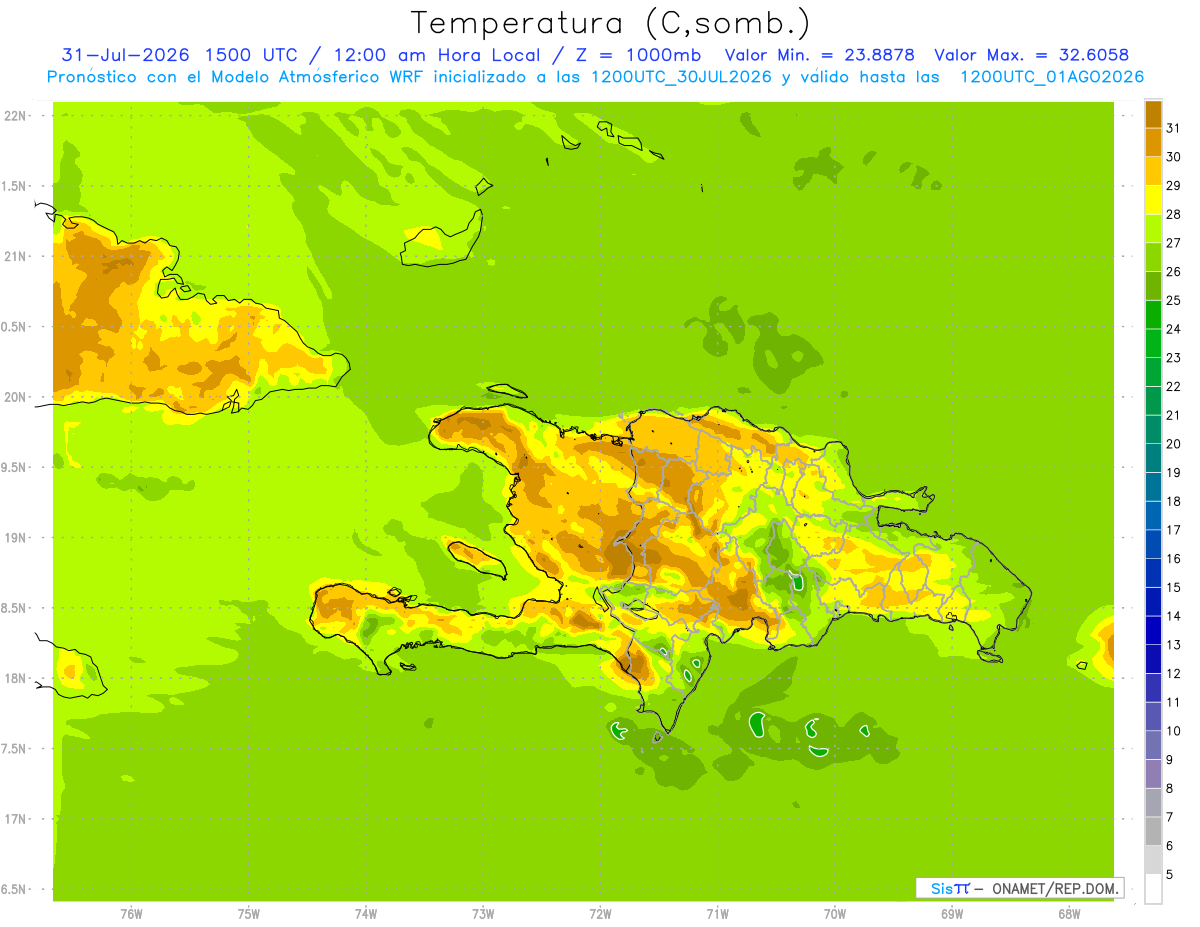The image size is (1200, 927).
Task: Click the latitude label 18N
Action: point(15,679)
